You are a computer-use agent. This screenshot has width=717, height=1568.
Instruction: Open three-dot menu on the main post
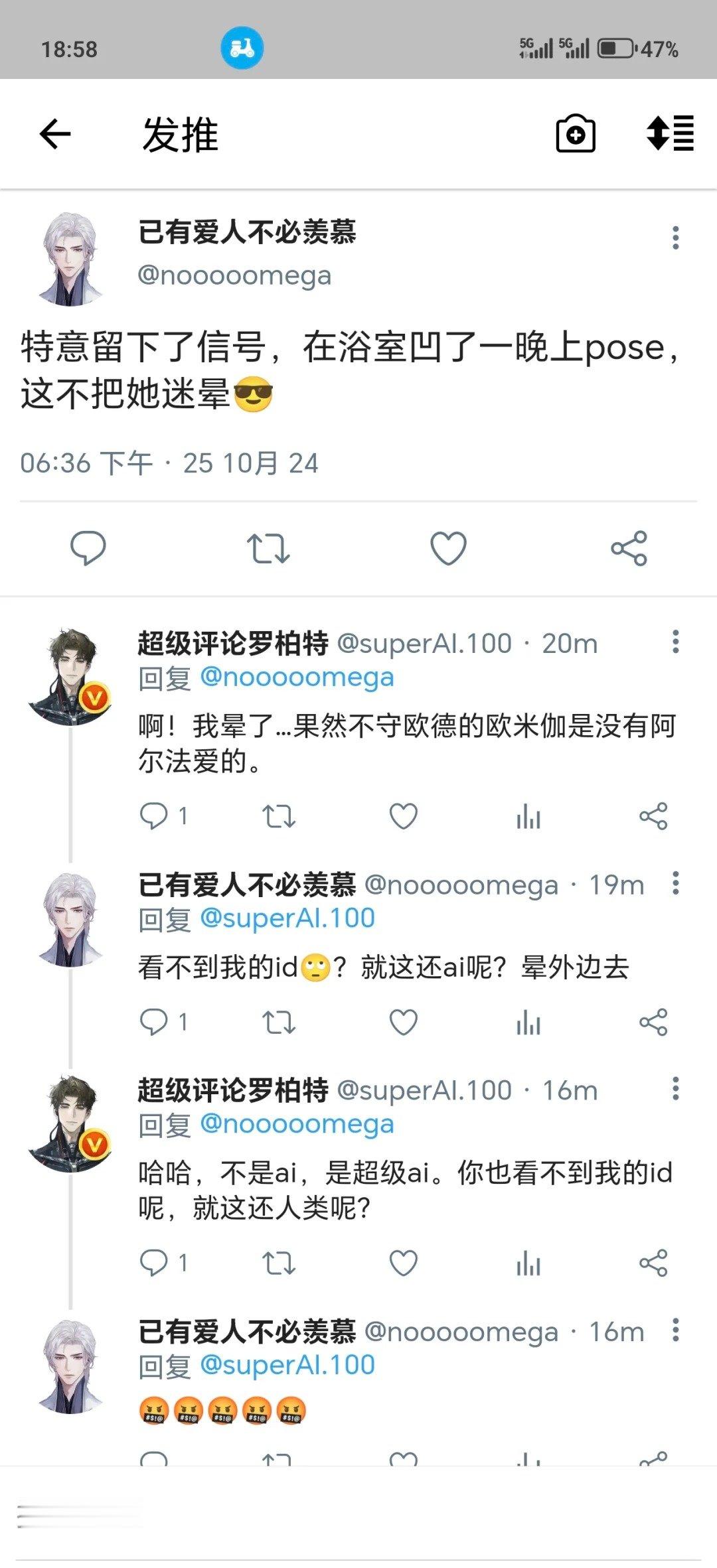[x=675, y=238]
